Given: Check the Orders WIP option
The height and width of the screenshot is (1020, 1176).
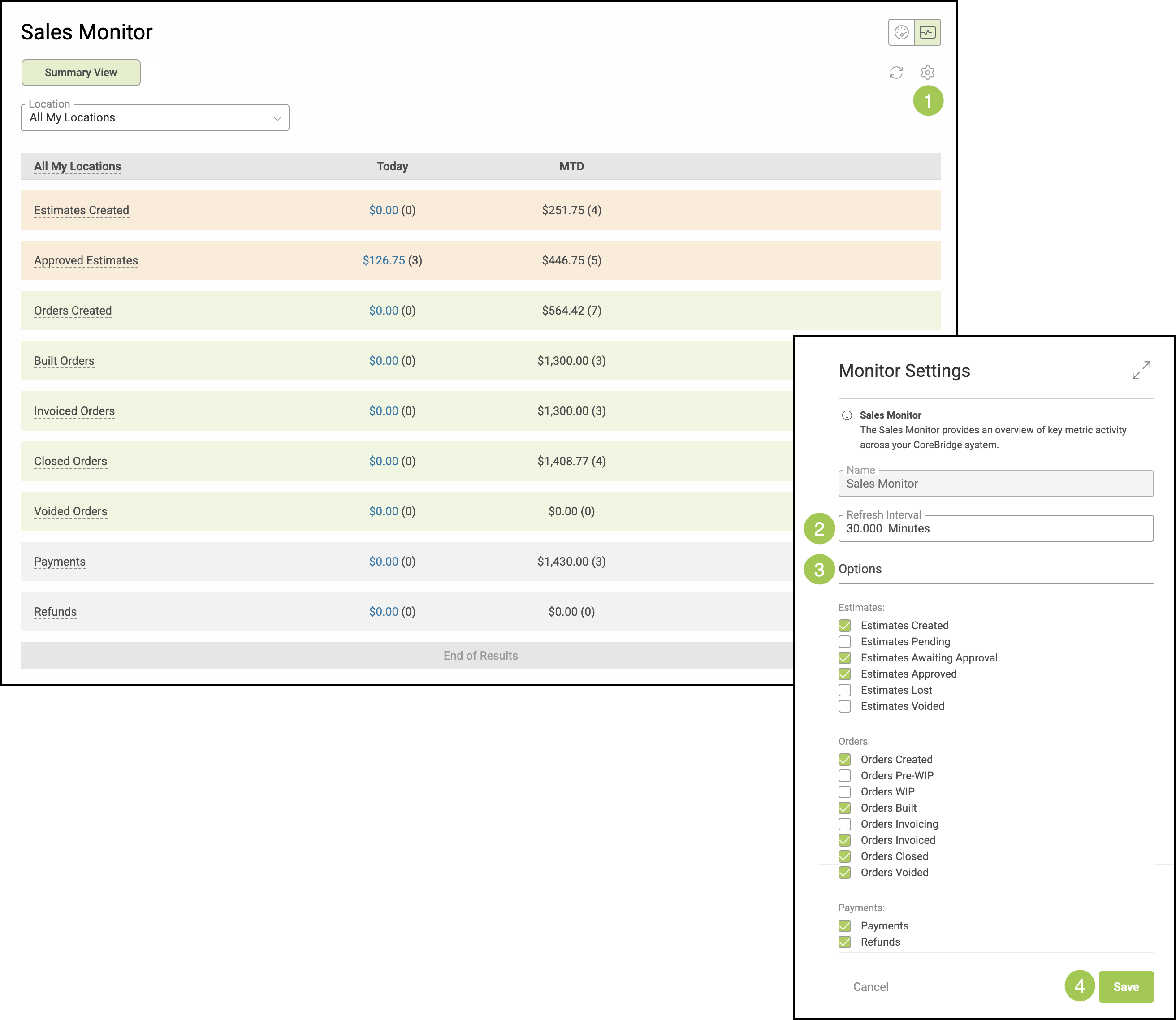Looking at the screenshot, I should 845,792.
